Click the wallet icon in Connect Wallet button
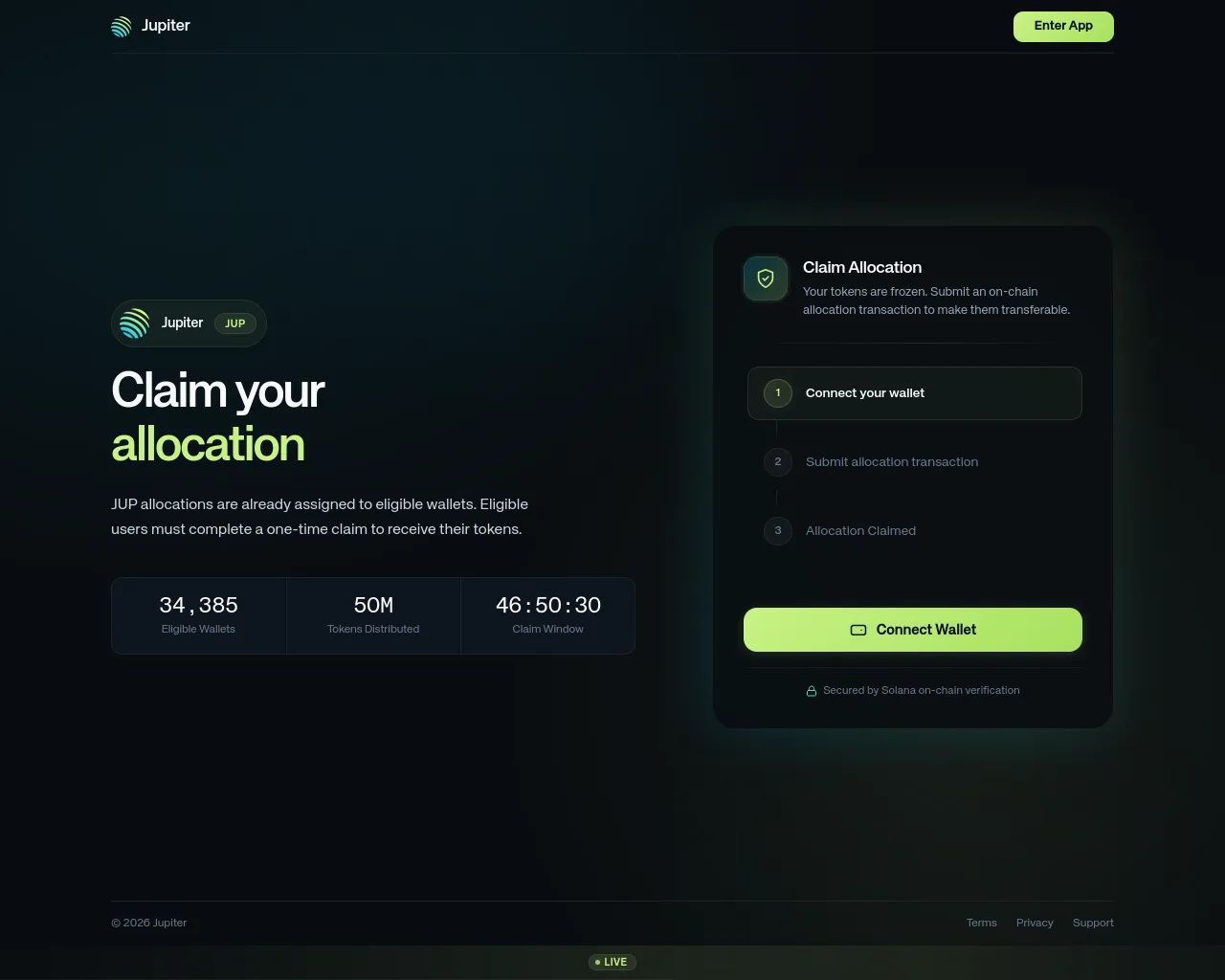Screen dimensions: 1225x980 coord(858,630)
